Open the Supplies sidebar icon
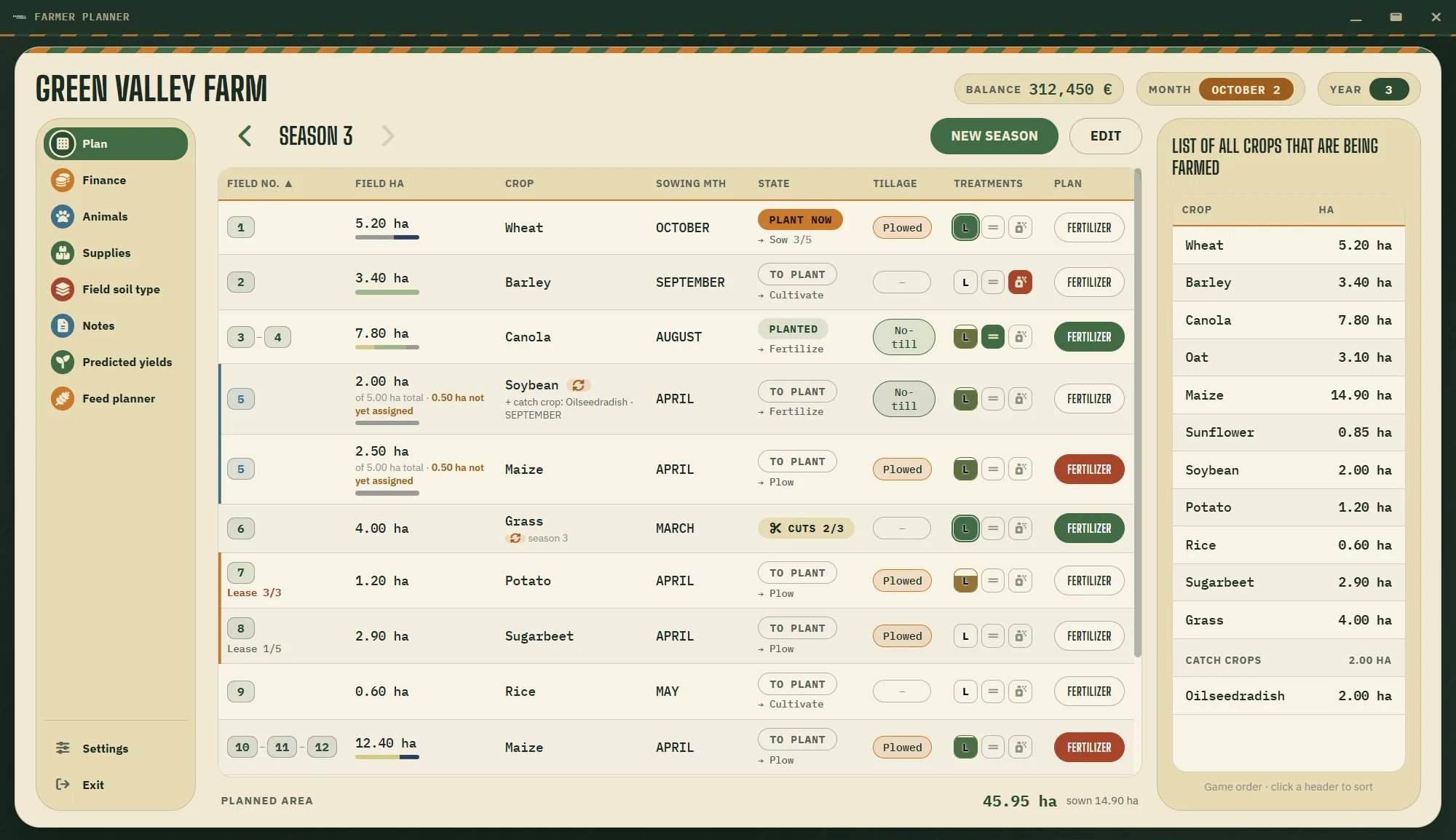Viewport: 1456px width, 840px height. 63,253
